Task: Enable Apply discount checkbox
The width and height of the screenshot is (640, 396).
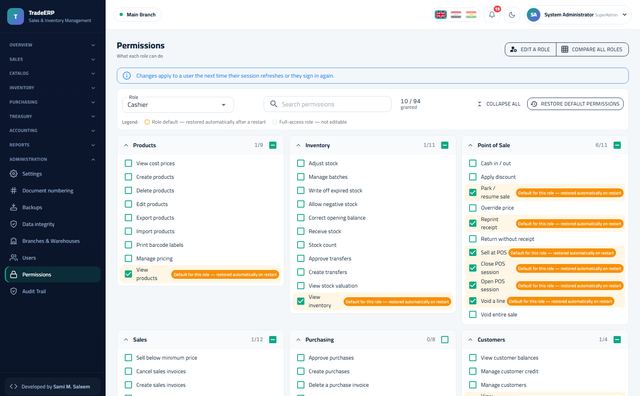Action: click(x=473, y=177)
